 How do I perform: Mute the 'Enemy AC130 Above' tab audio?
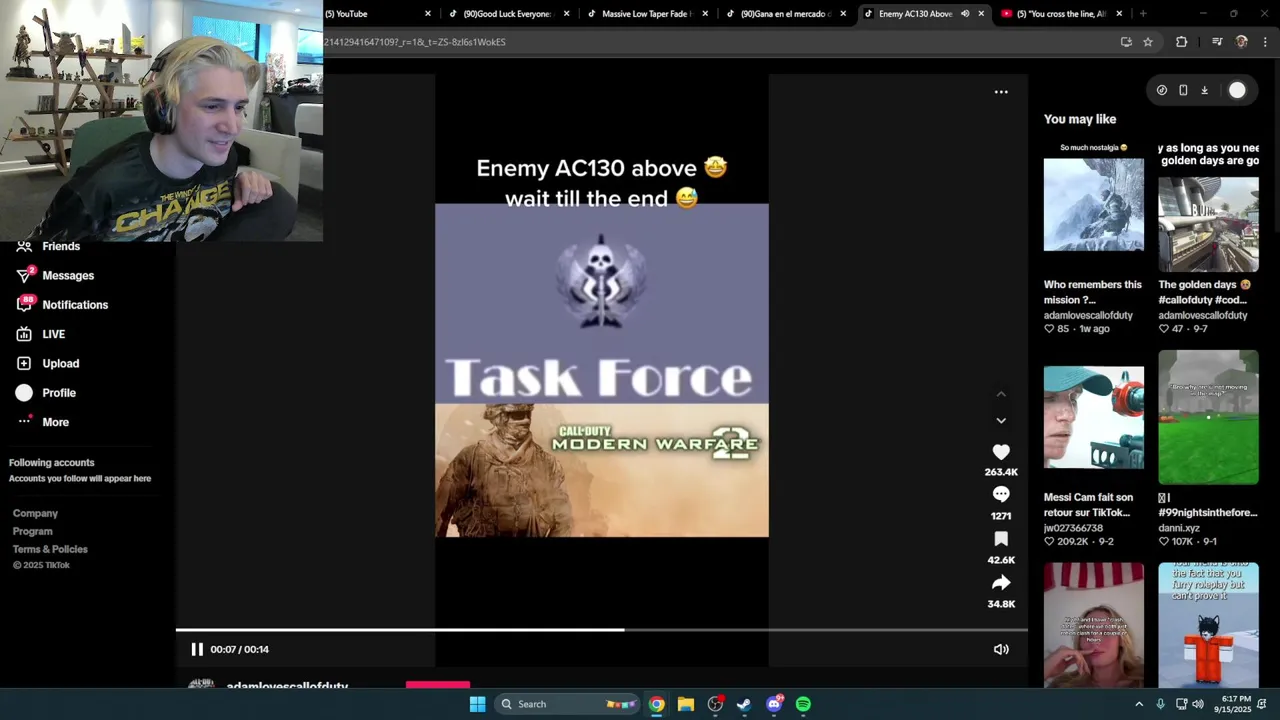pos(965,14)
